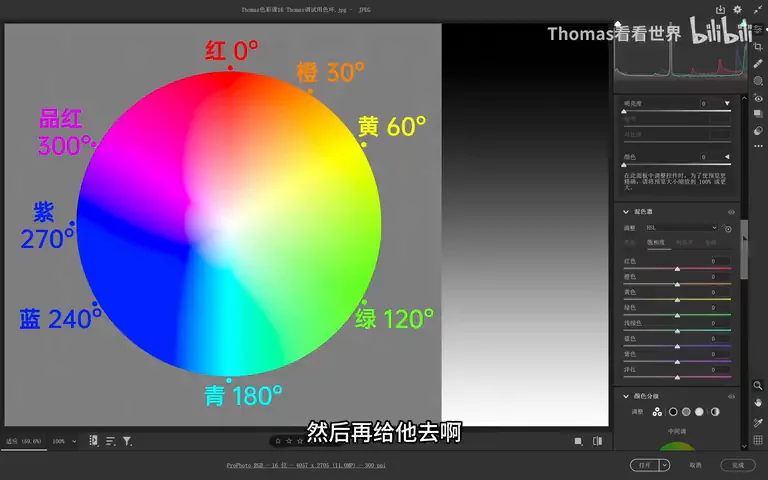Toggle Color Grading panel visibility eye
The width and height of the screenshot is (768, 480).
pyautogui.click(x=731, y=396)
